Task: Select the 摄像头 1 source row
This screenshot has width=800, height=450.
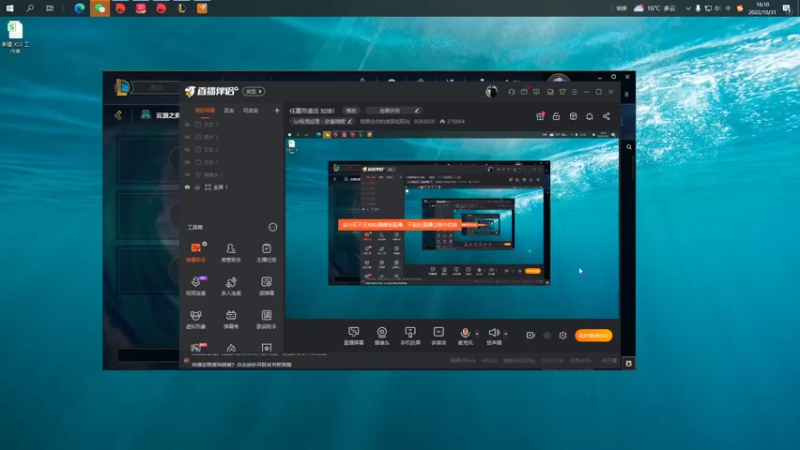Action: click(232, 174)
